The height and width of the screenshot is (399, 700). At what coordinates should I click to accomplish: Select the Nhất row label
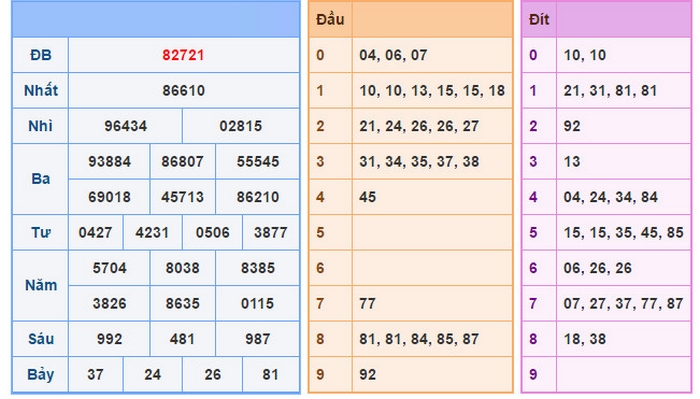point(41,91)
